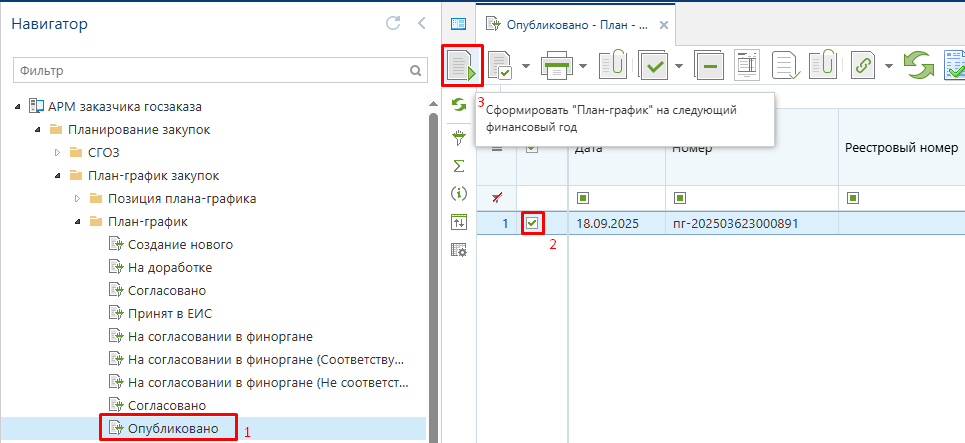
Task: Click the filter condition box under Дата
Action: point(582,199)
